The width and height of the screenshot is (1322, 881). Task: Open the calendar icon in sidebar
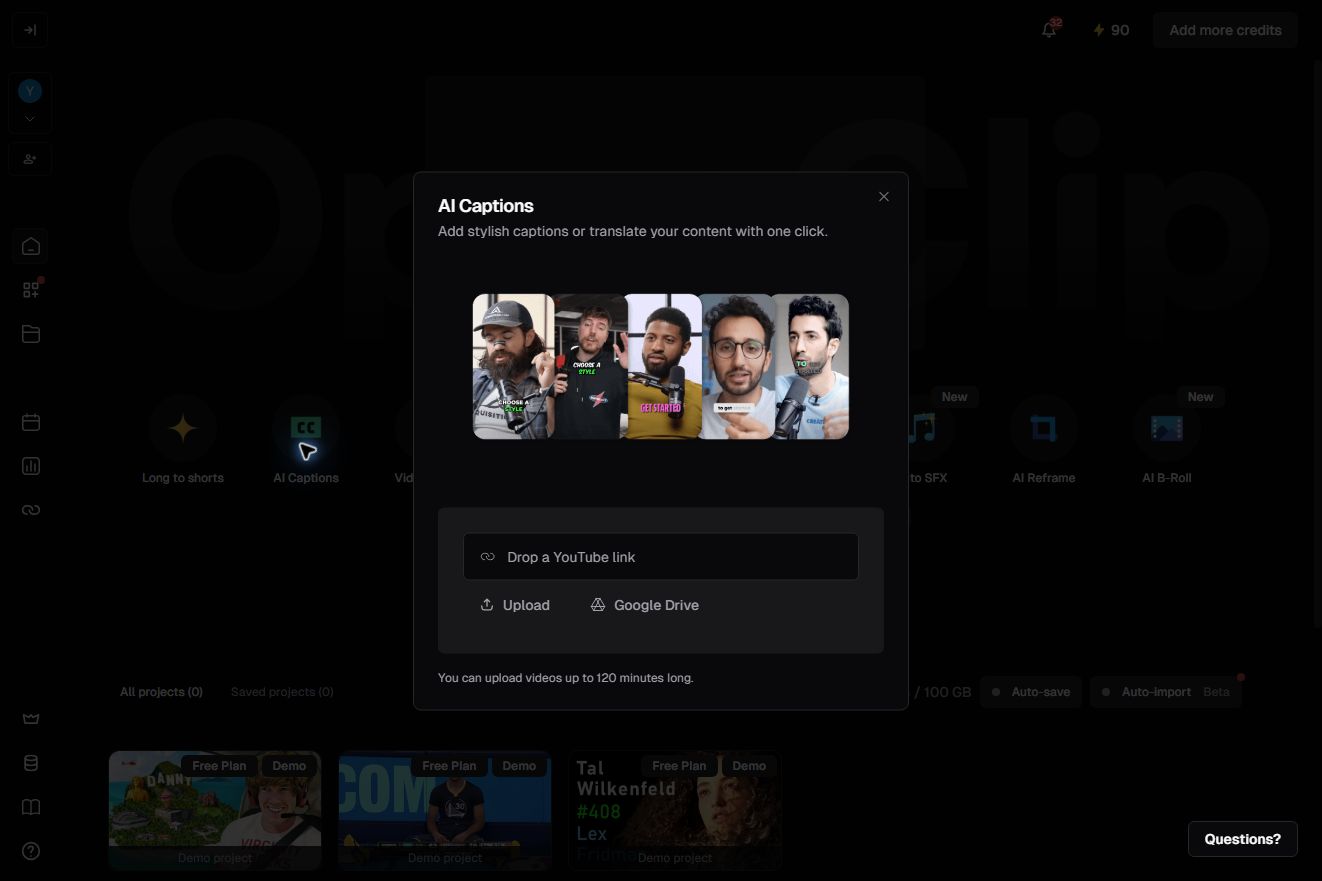coord(31,422)
